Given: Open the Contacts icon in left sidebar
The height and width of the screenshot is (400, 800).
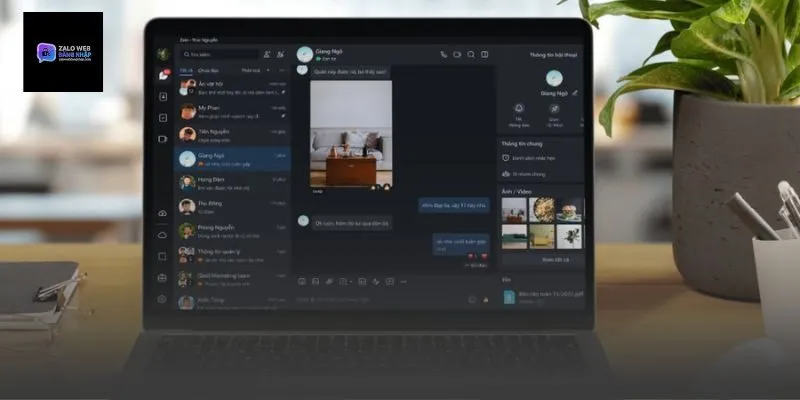Looking at the screenshot, I should pyautogui.click(x=163, y=97).
